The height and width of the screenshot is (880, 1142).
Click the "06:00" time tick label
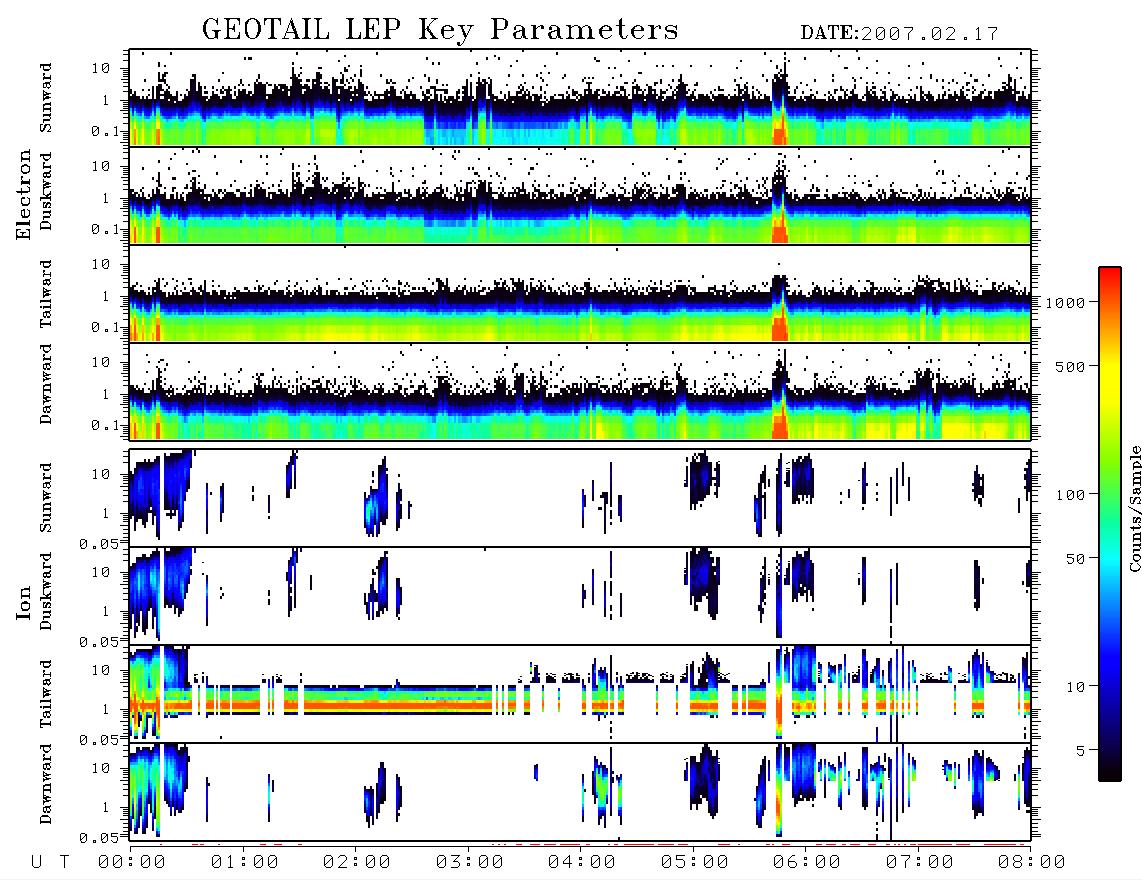click(x=807, y=863)
